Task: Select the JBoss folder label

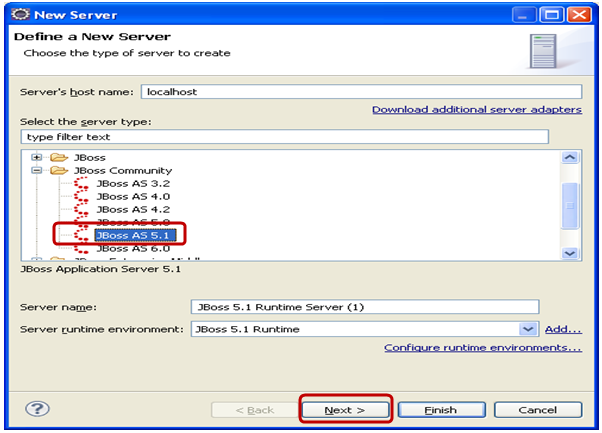Action: (89, 157)
